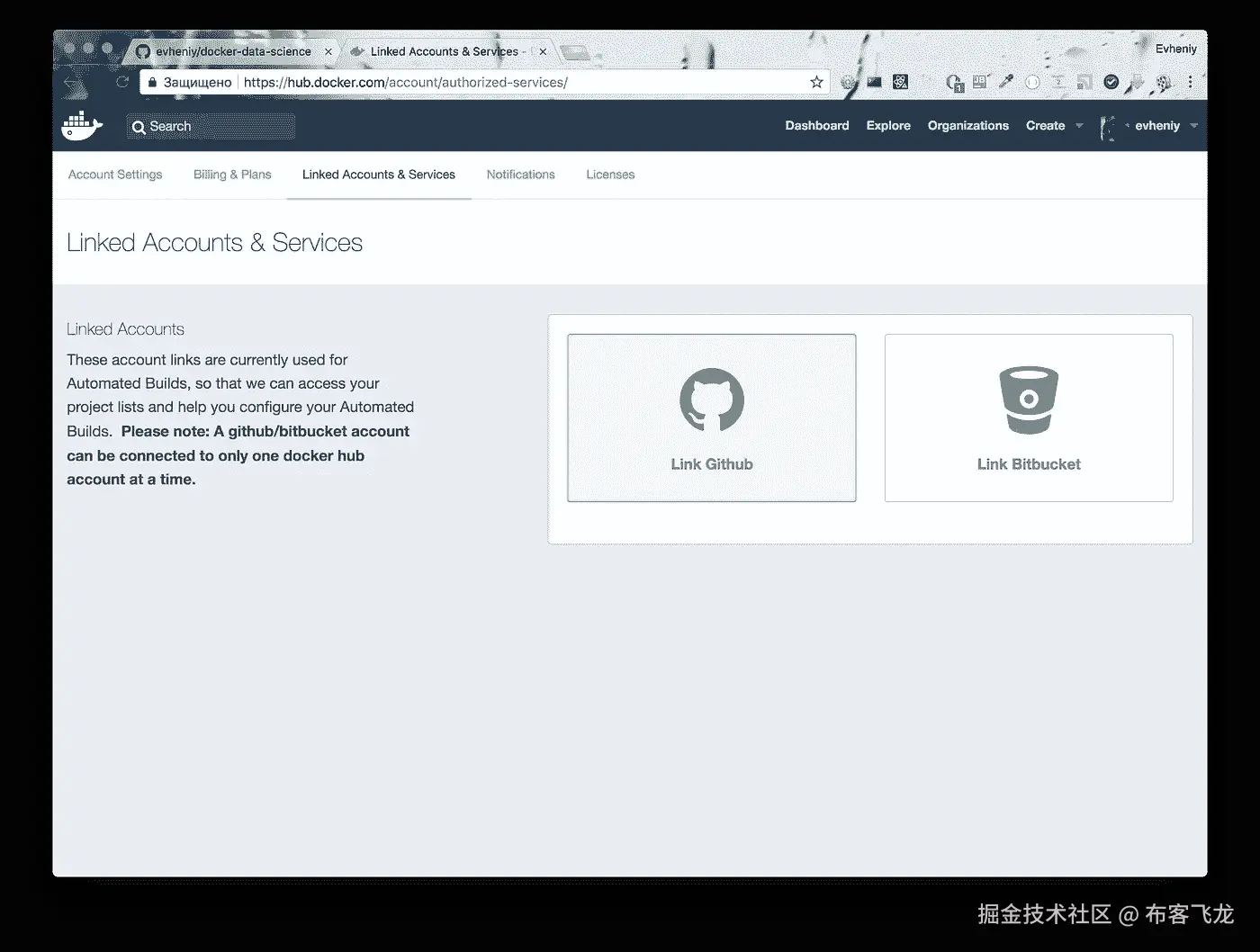Viewport: 1260px width, 952px height.
Task: Click the search magnifier icon
Action: pyautogui.click(x=139, y=127)
